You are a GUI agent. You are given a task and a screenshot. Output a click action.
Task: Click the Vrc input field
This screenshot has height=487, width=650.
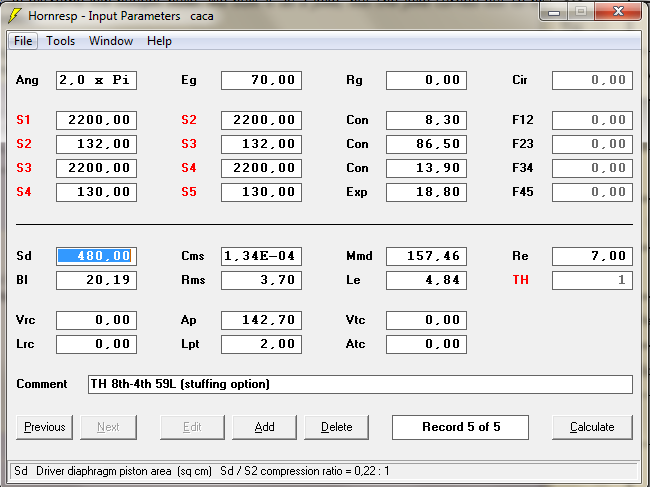[x=96, y=320]
